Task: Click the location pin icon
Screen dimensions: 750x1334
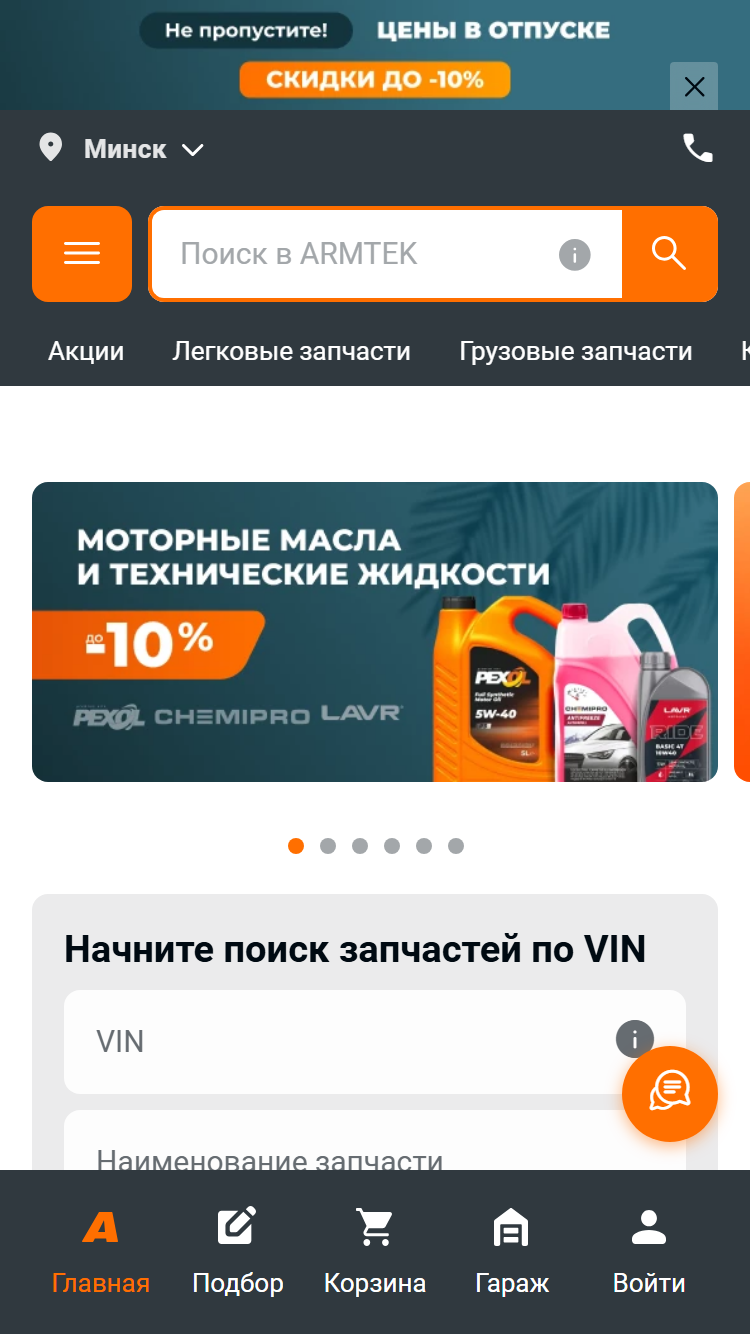Action: coord(50,149)
